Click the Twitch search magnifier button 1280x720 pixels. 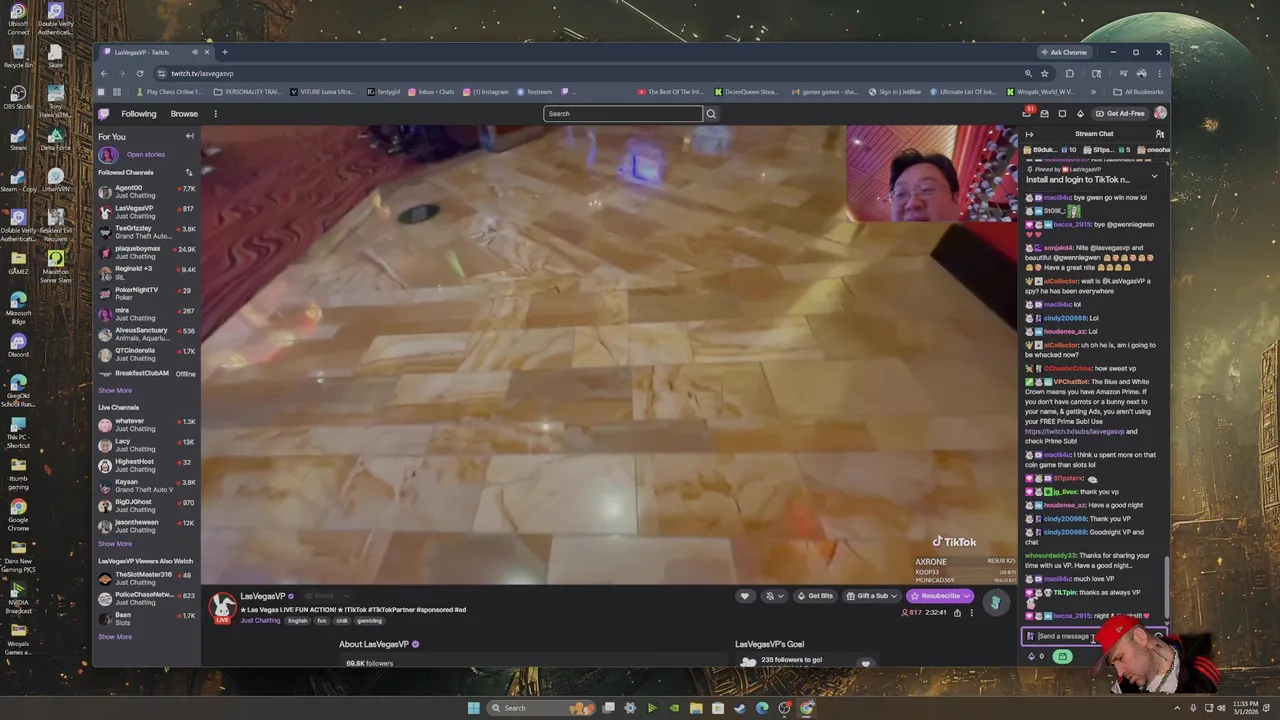711,114
